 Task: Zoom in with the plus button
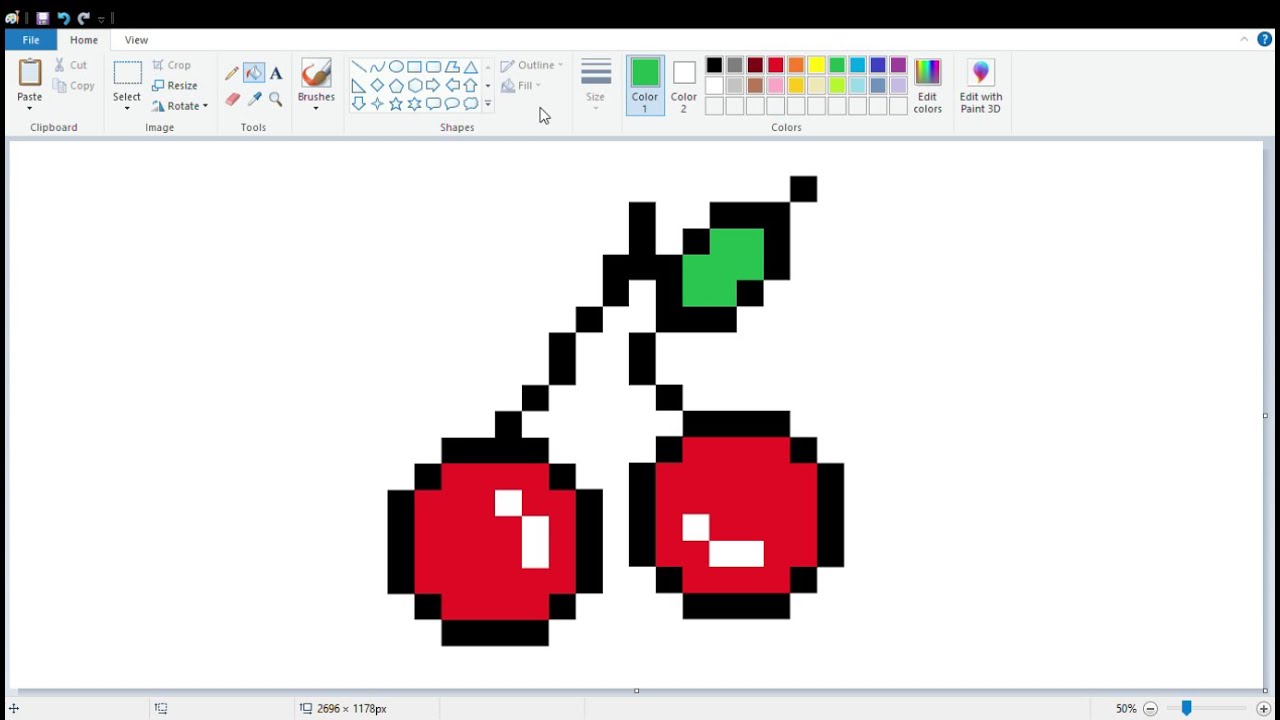tap(1263, 708)
